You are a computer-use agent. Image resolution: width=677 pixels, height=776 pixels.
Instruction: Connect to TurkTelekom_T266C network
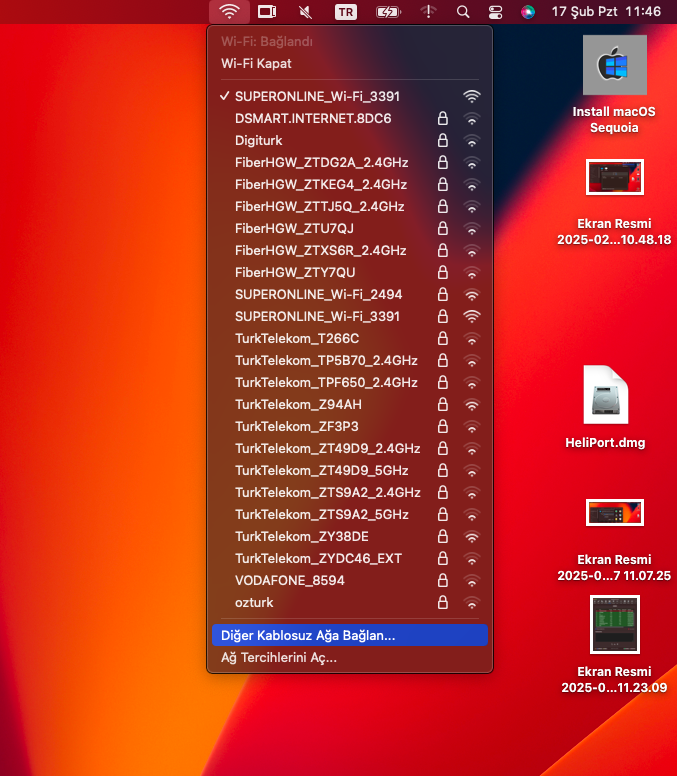350,339
